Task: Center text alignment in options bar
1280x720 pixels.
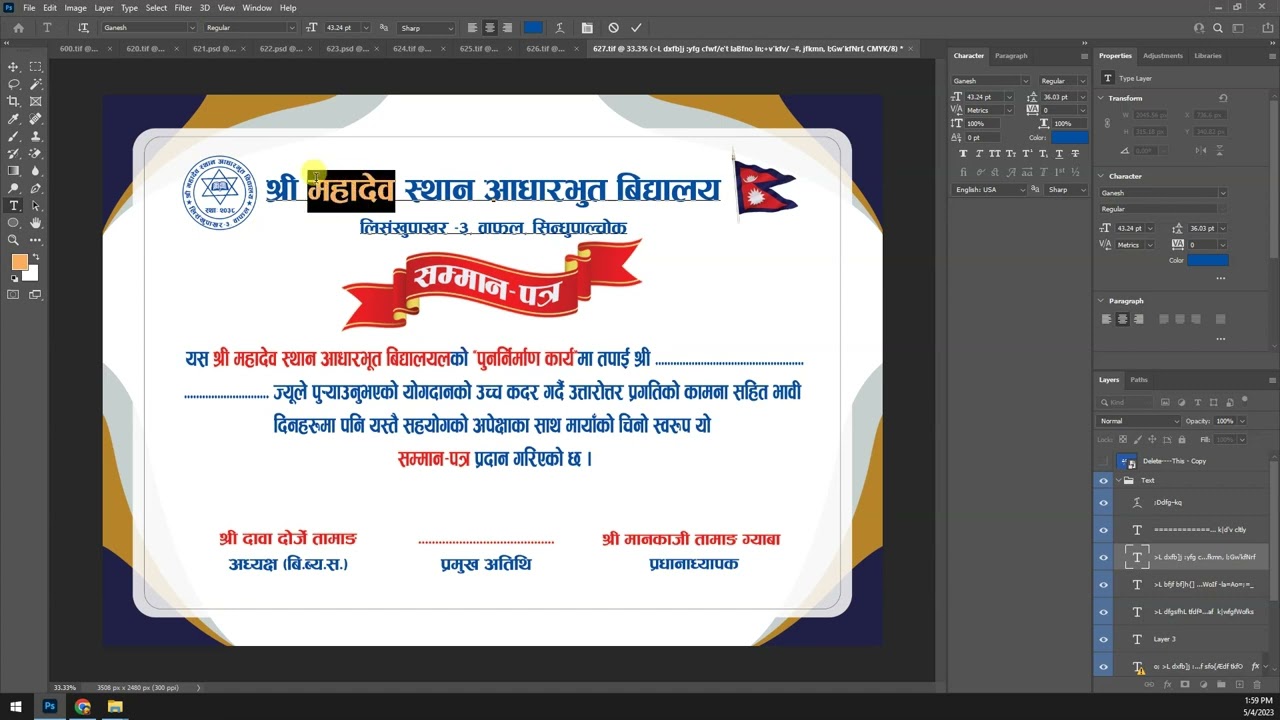Action: click(490, 28)
